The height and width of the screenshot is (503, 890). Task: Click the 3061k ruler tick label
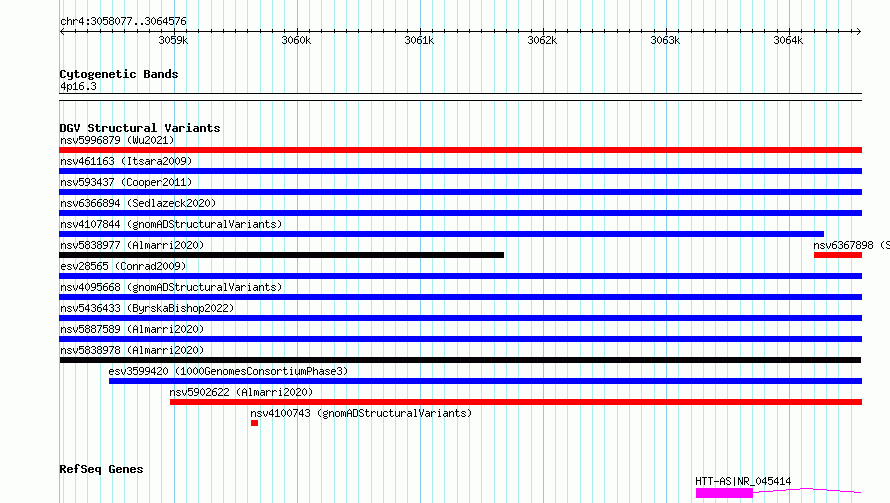pos(419,41)
